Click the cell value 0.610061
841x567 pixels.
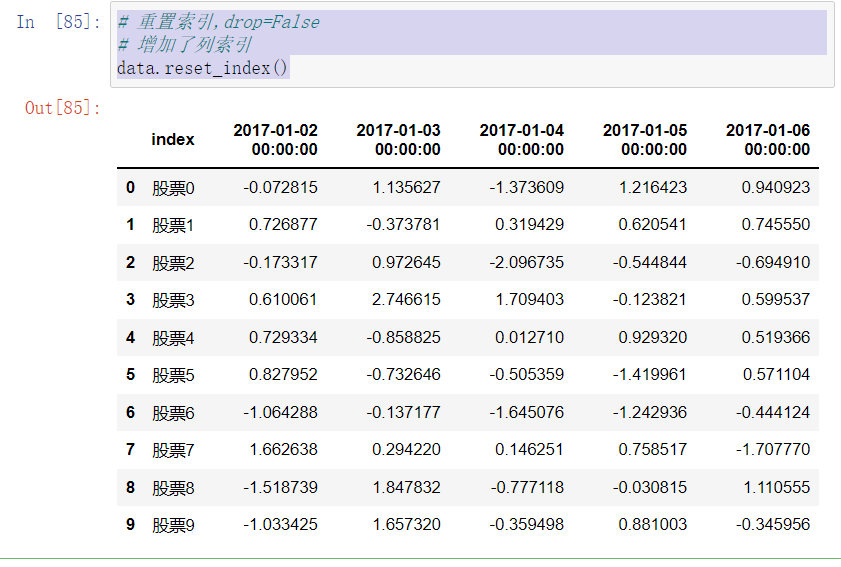click(x=283, y=299)
